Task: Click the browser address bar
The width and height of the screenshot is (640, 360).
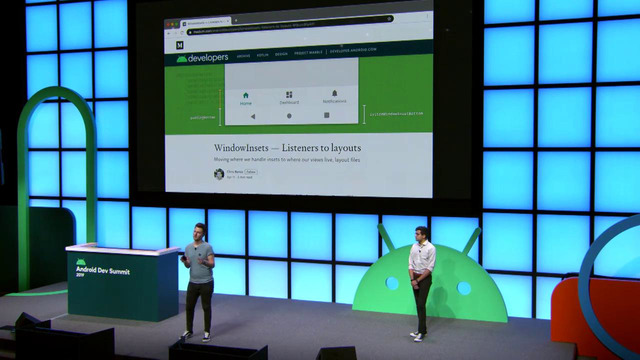Action: 290,25
